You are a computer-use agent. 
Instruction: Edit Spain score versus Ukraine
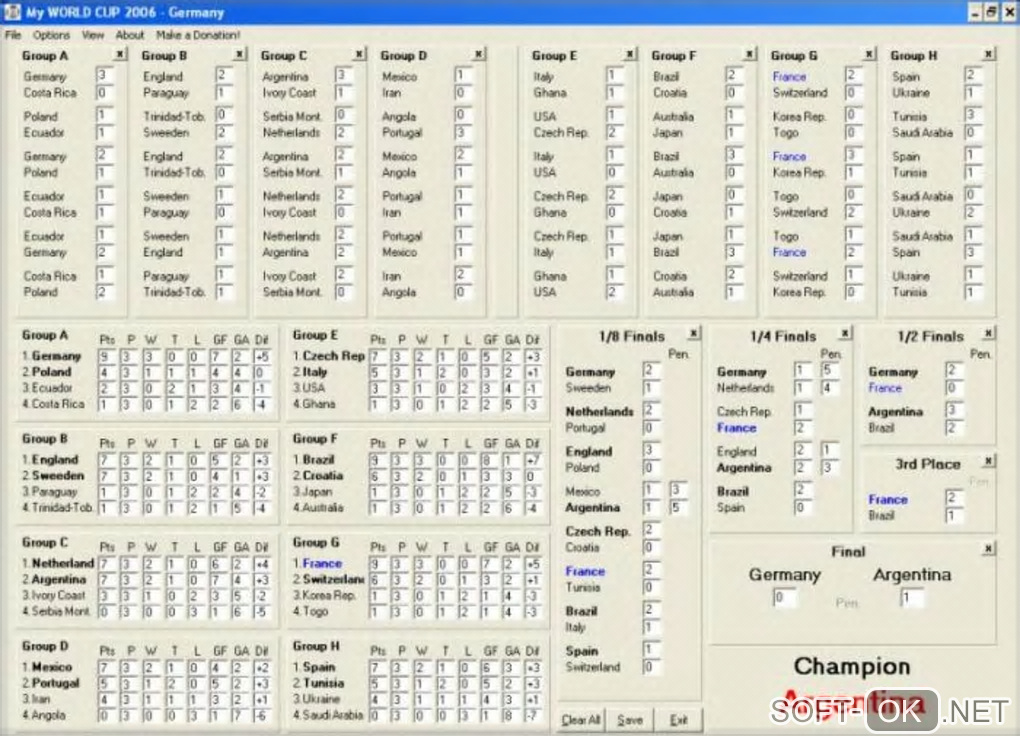974,75
